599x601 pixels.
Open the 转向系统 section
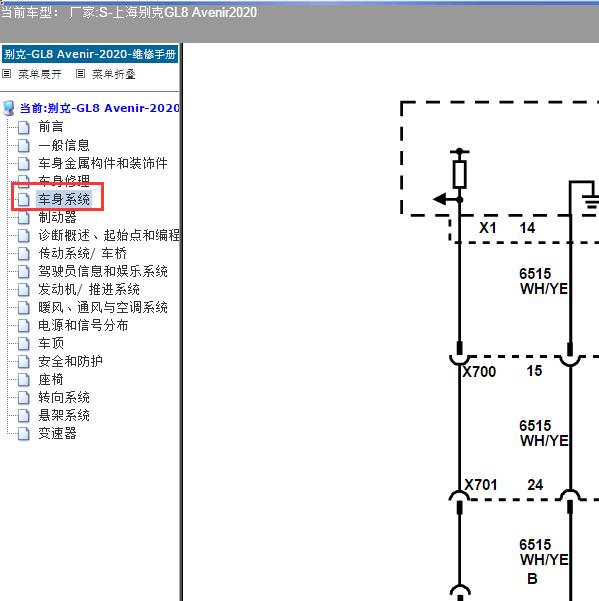coord(64,397)
